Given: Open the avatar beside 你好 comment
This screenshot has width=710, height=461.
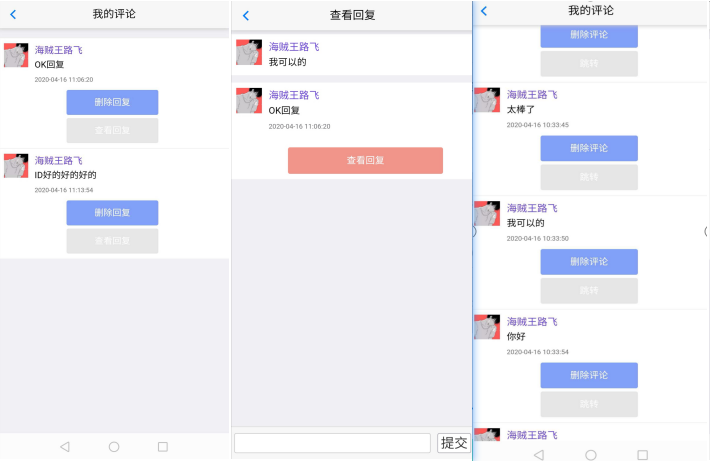Looking at the screenshot, I should (487, 327).
